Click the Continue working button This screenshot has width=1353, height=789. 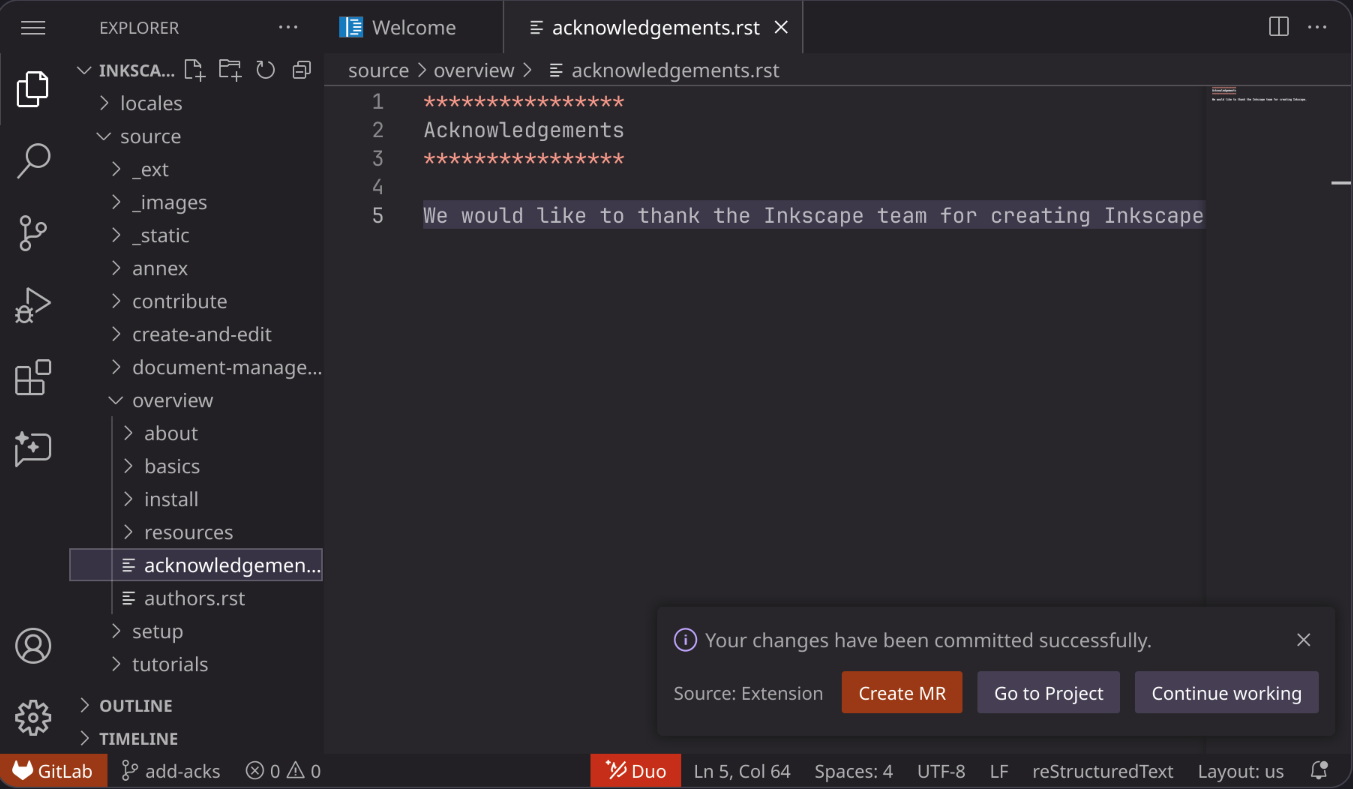[1227, 693]
